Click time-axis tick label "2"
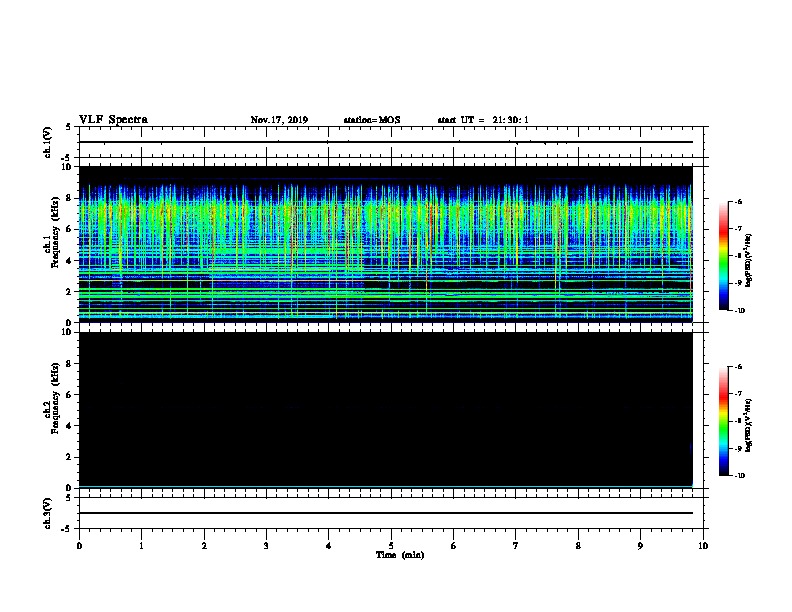792x612 pixels. tap(204, 546)
